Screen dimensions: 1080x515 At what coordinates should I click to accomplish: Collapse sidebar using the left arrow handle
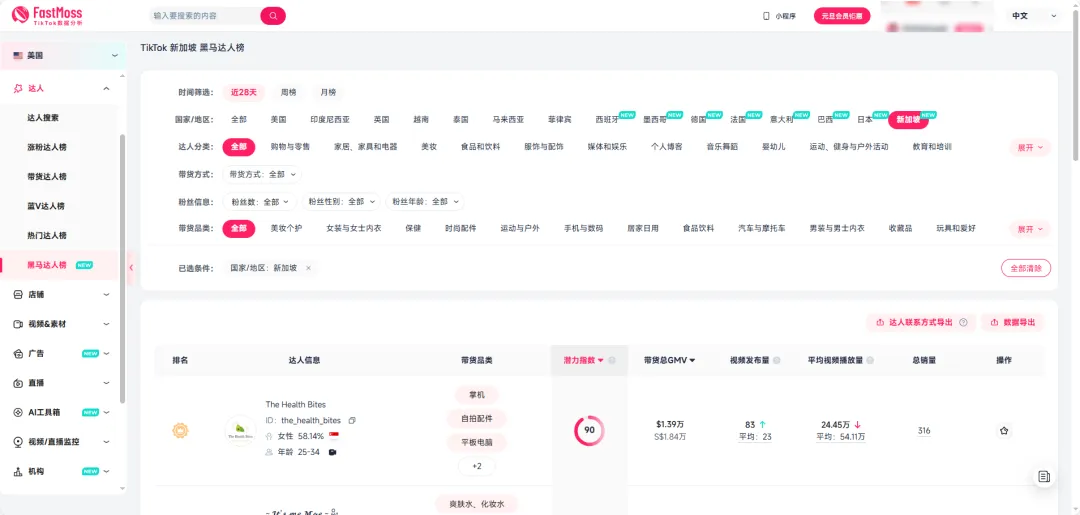coord(131,267)
